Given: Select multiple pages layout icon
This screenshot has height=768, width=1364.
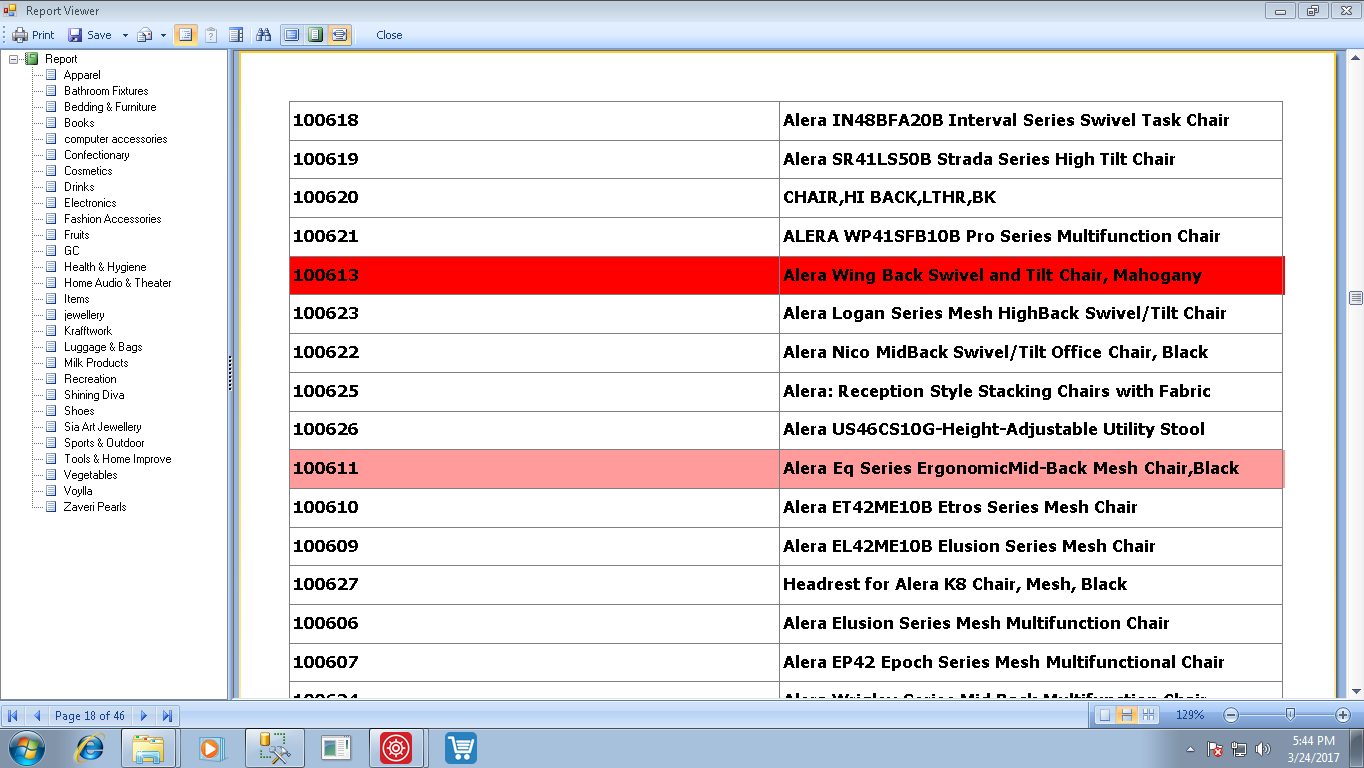Looking at the screenshot, I should pyautogui.click(x=1148, y=715).
